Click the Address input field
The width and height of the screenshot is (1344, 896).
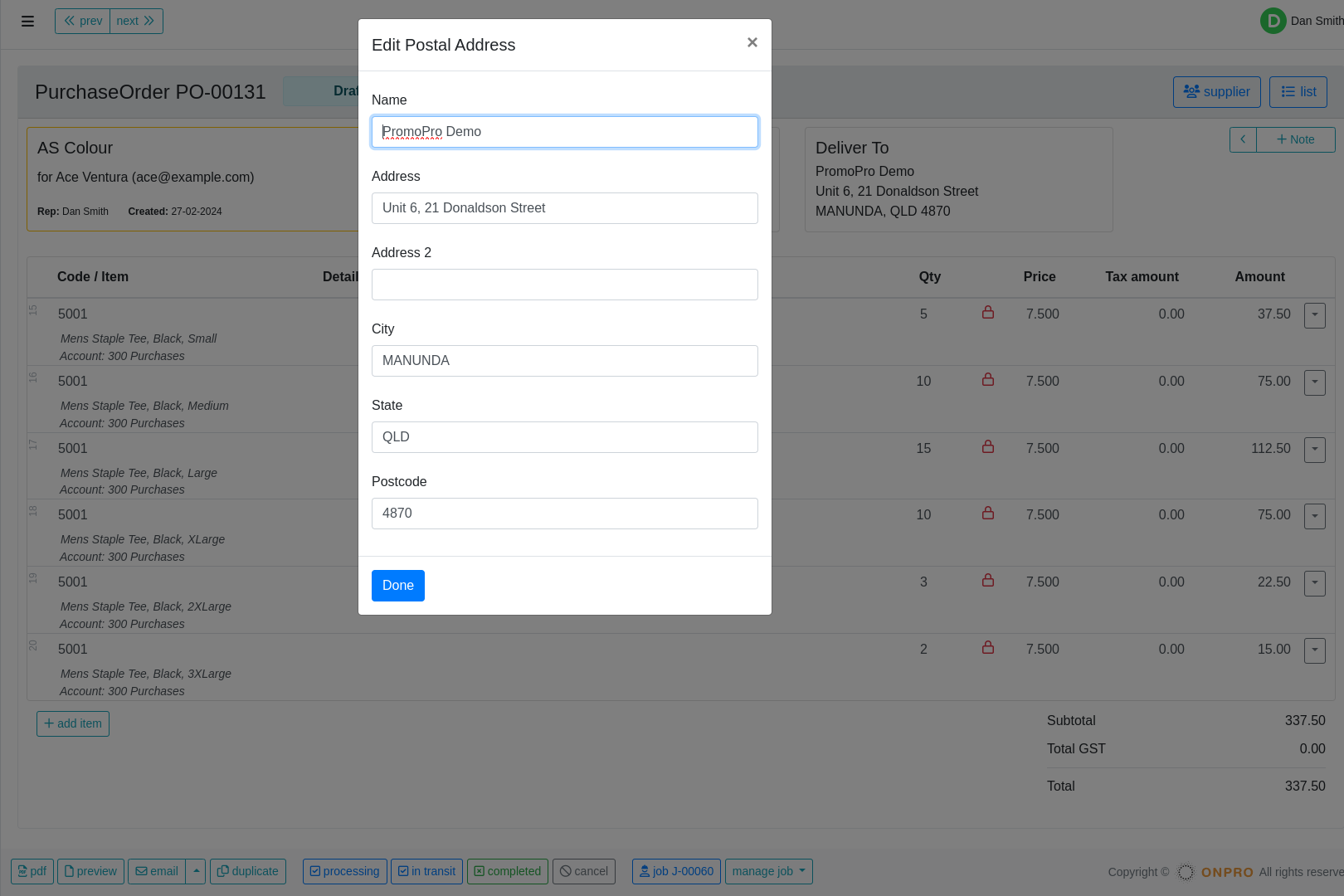pos(565,208)
